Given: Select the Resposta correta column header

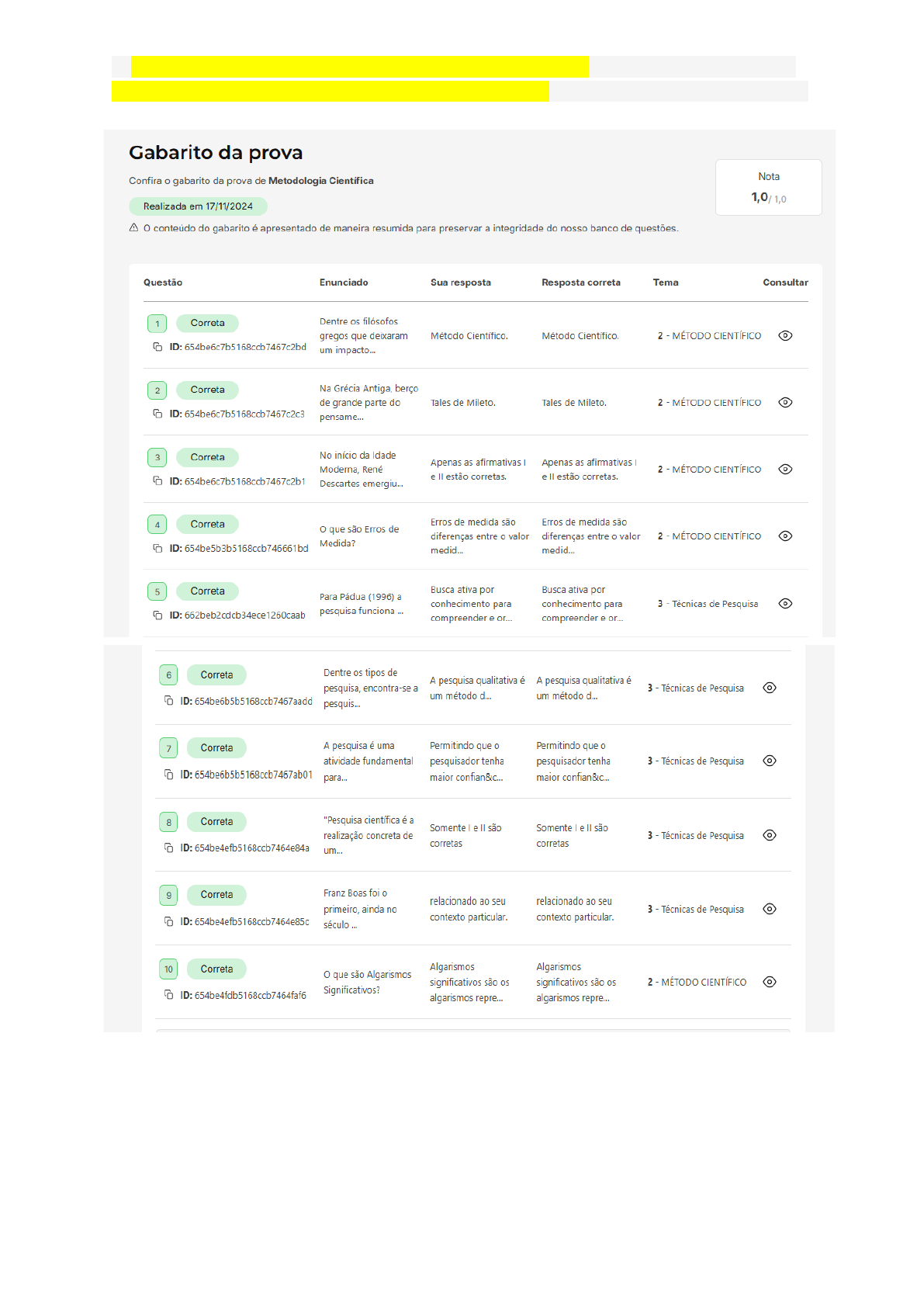Looking at the screenshot, I should tap(580, 283).
